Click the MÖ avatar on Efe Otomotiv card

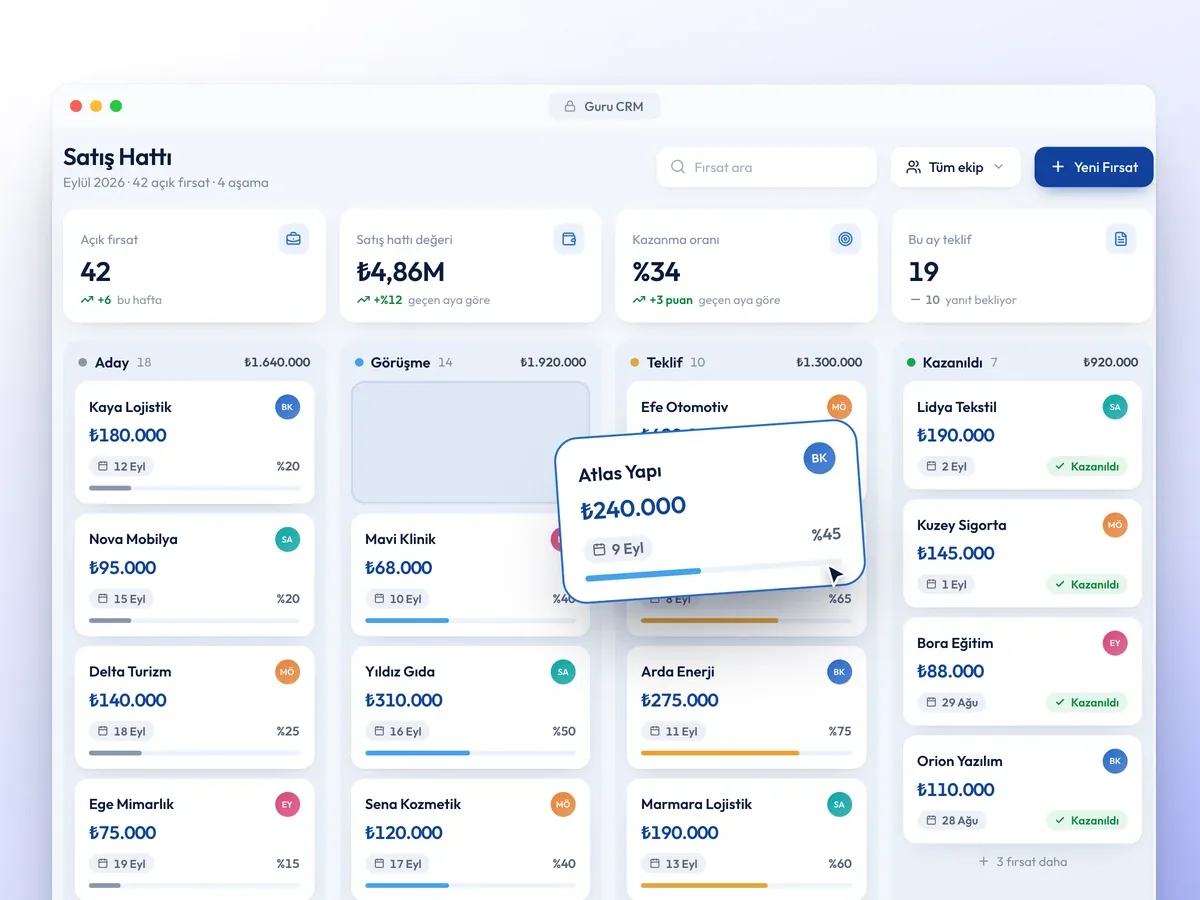point(839,406)
